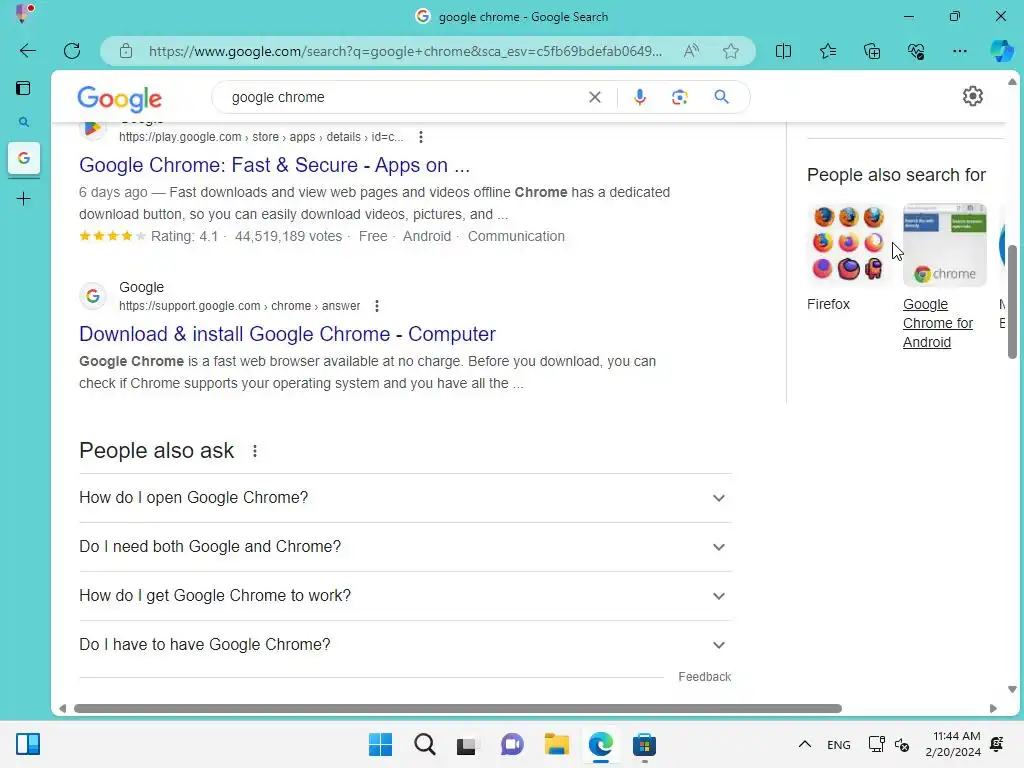The width and height of the screenshot is (1024, 768).
Task: Expand How do I open Google Chrome?
Action: pyautogui.click(x=405, y=498)
